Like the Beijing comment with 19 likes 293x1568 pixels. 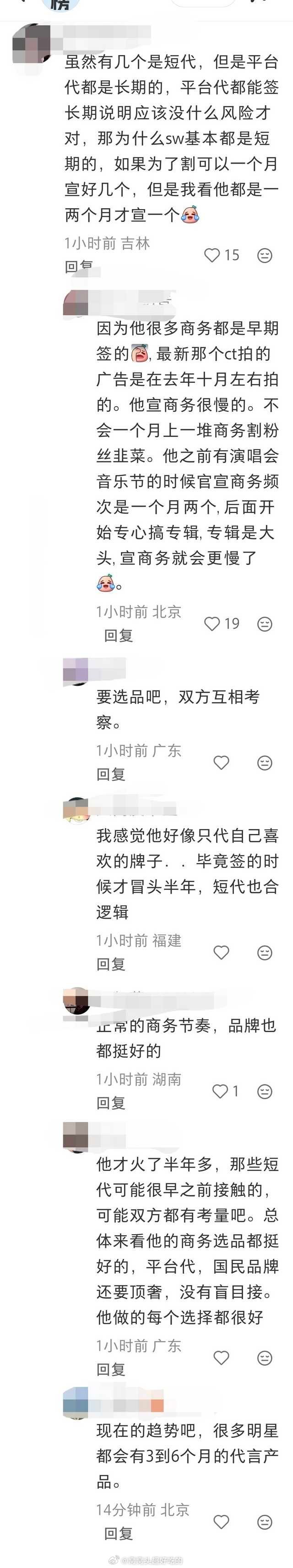(212, 624)
